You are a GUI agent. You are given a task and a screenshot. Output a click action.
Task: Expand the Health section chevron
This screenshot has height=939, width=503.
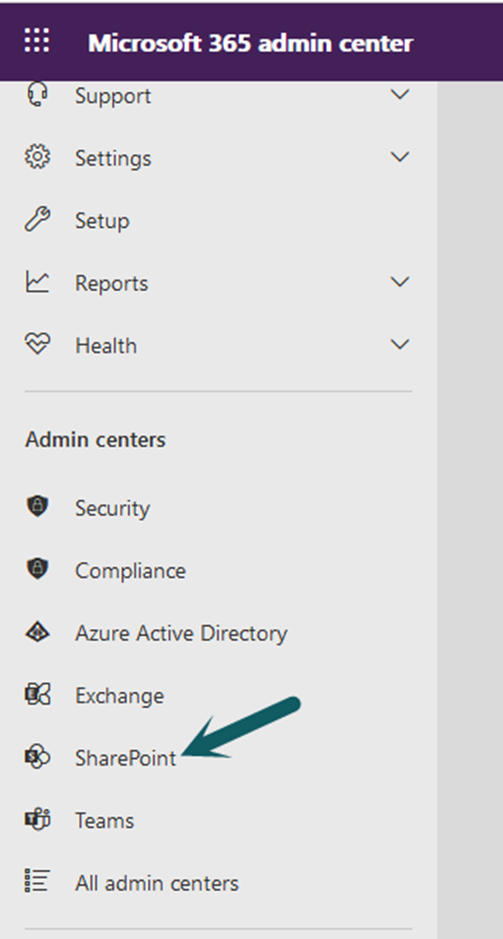pos(399,344)
